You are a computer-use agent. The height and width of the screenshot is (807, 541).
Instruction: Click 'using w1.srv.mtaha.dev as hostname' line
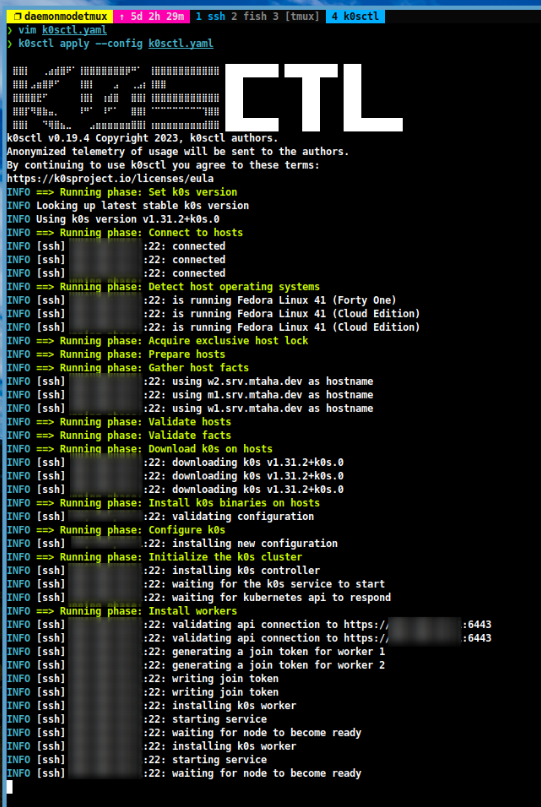[190, 408]
